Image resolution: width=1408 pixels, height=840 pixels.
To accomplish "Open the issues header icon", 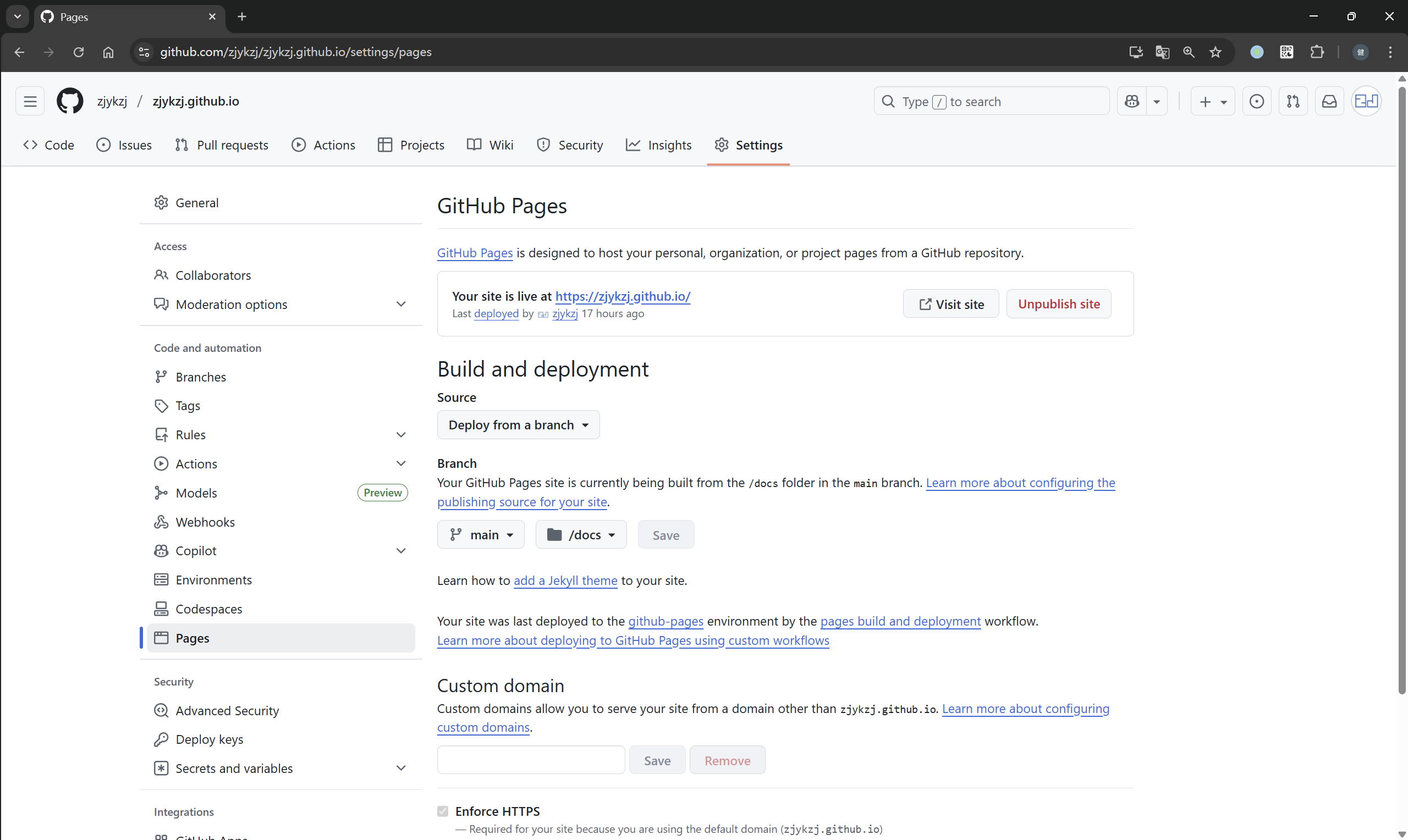I will tap(1256, 101).
